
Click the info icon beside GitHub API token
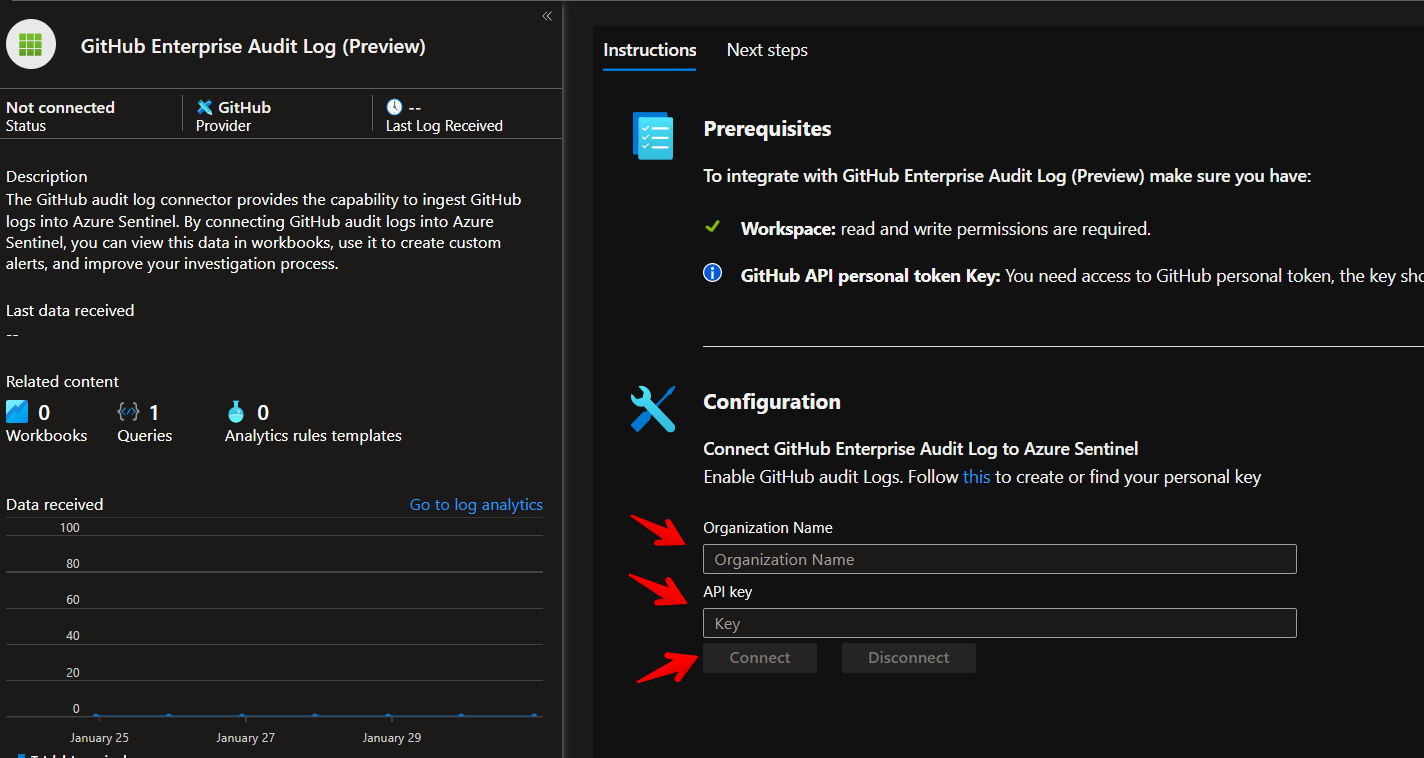pos(712,273)
